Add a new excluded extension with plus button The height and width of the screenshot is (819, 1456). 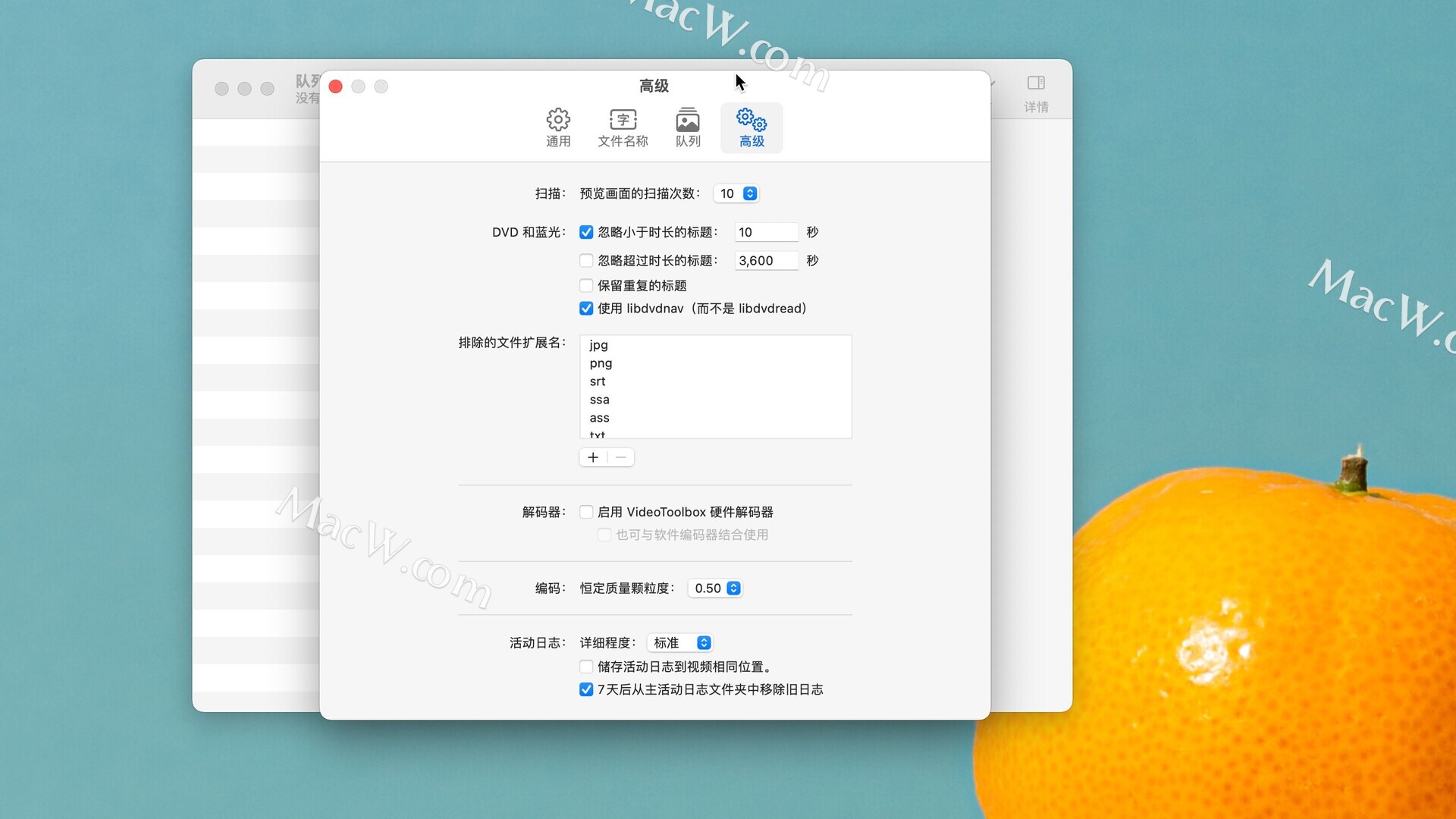coord(593,457)
